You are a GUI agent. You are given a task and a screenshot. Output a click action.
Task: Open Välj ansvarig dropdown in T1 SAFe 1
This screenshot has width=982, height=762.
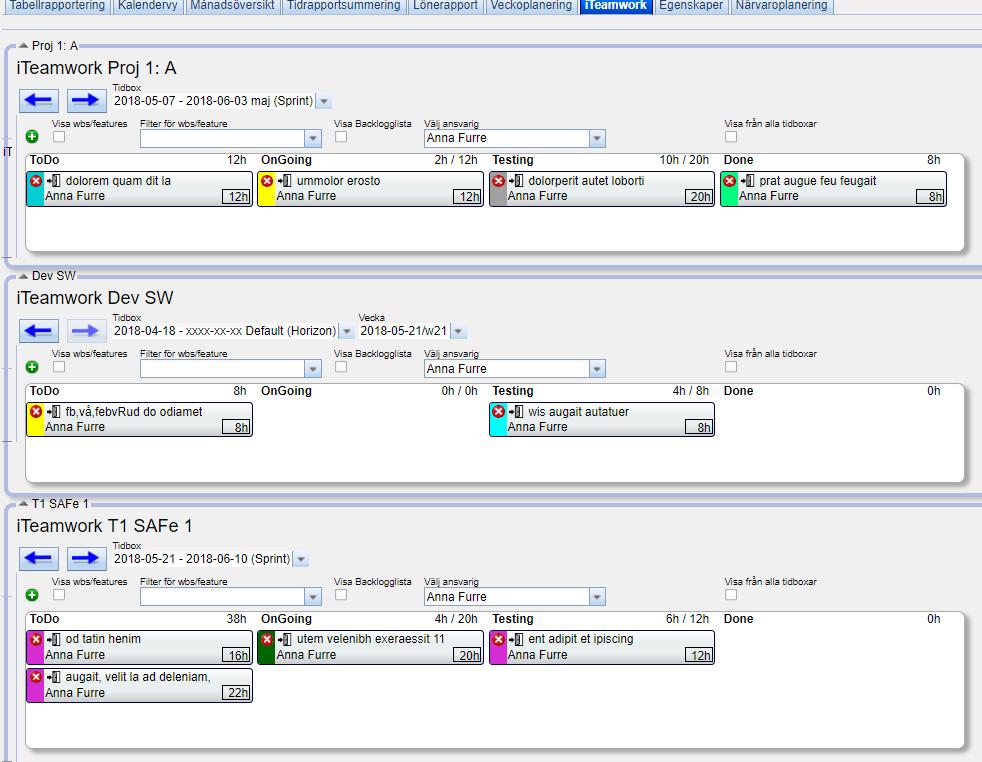[597, 597]
